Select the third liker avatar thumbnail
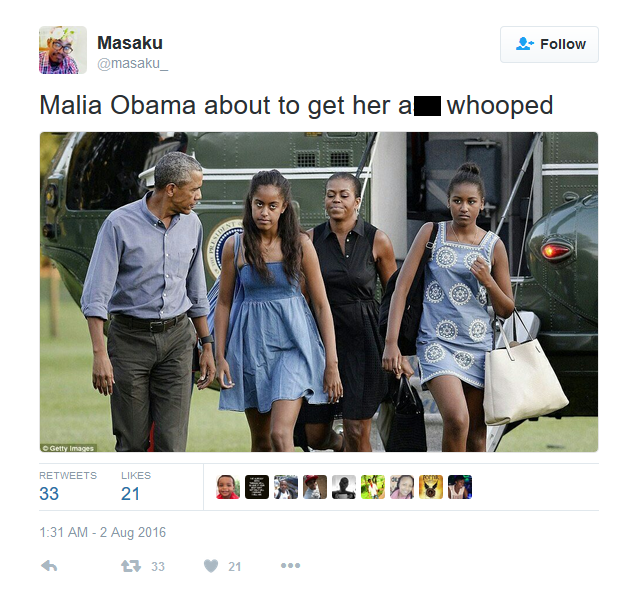Image resolution: width=637 pixels, height=604 pixels. point(286,487)
